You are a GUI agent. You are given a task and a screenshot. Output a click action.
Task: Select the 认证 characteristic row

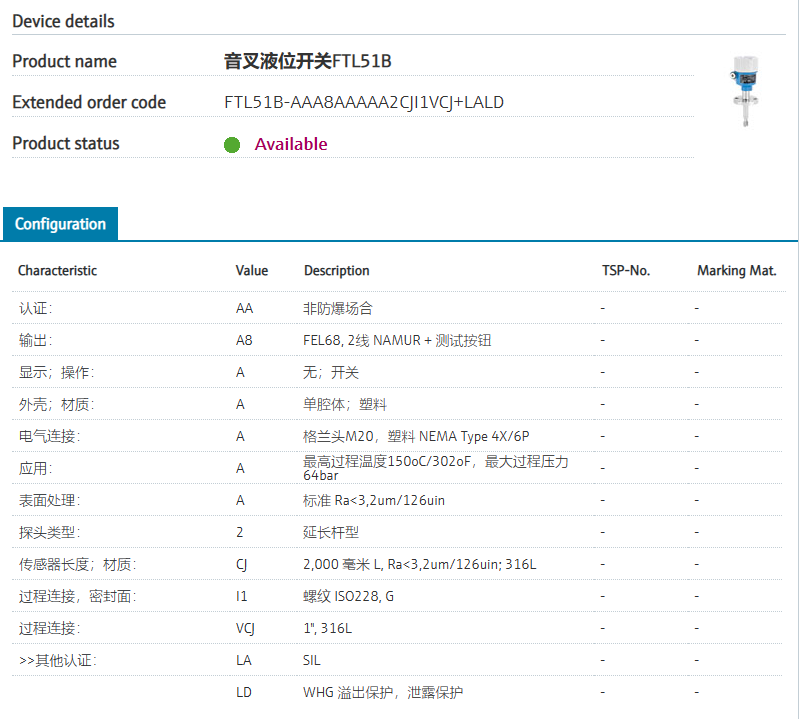(35, 308)
